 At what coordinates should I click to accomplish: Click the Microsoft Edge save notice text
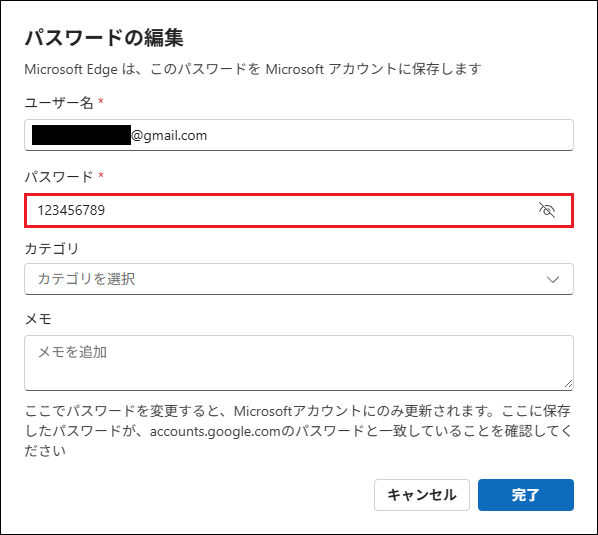252,69
